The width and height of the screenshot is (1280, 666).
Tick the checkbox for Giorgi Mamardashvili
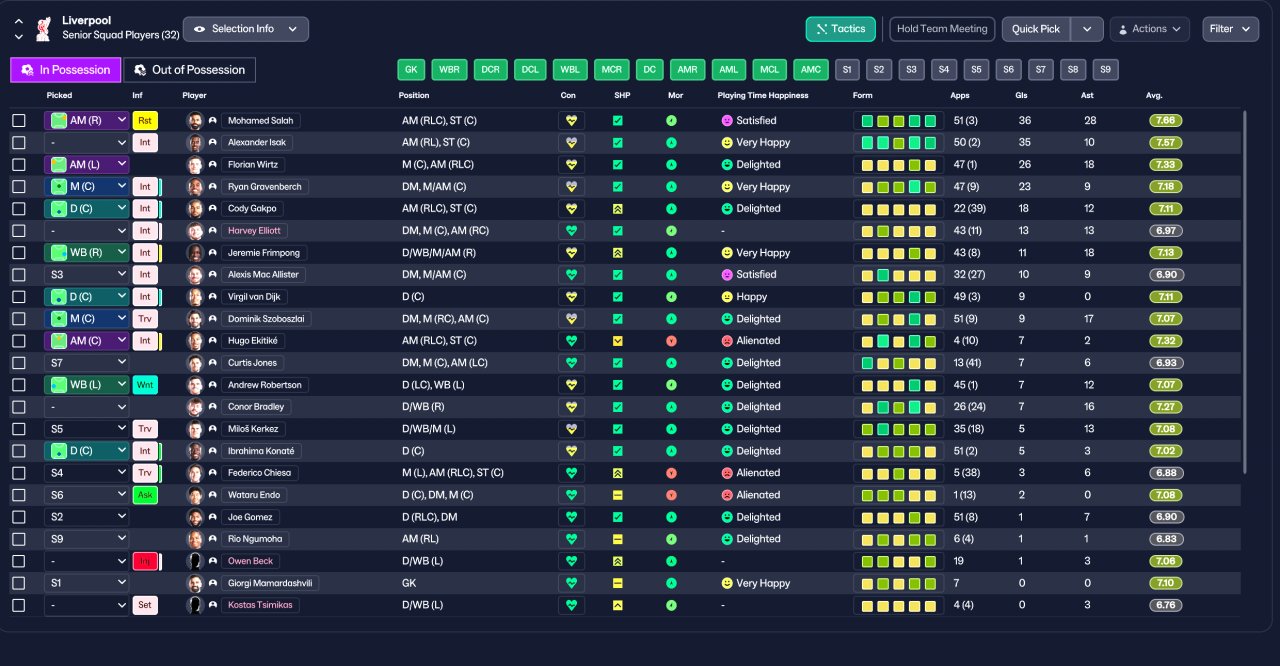[x=19, y=583]
